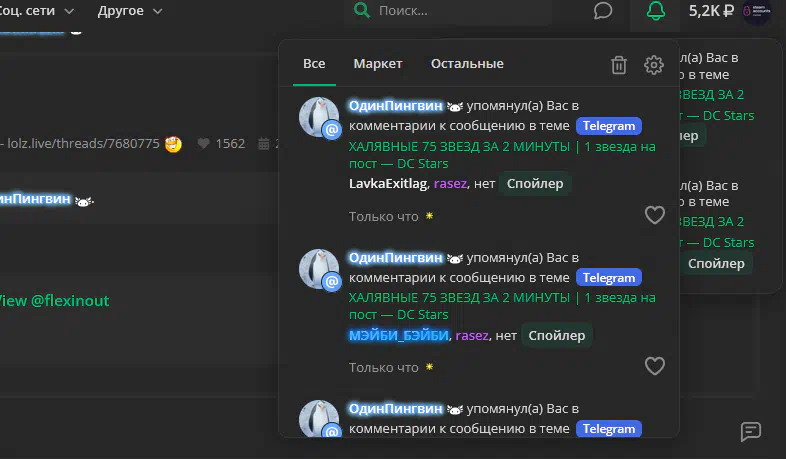Open ХАЛЯВНЫЕ 75 ЗВЕЗД thread in МЭЙБИ_БЭЙБИ notification
Viewport: 786px width, 459px height.
(502, 306)
